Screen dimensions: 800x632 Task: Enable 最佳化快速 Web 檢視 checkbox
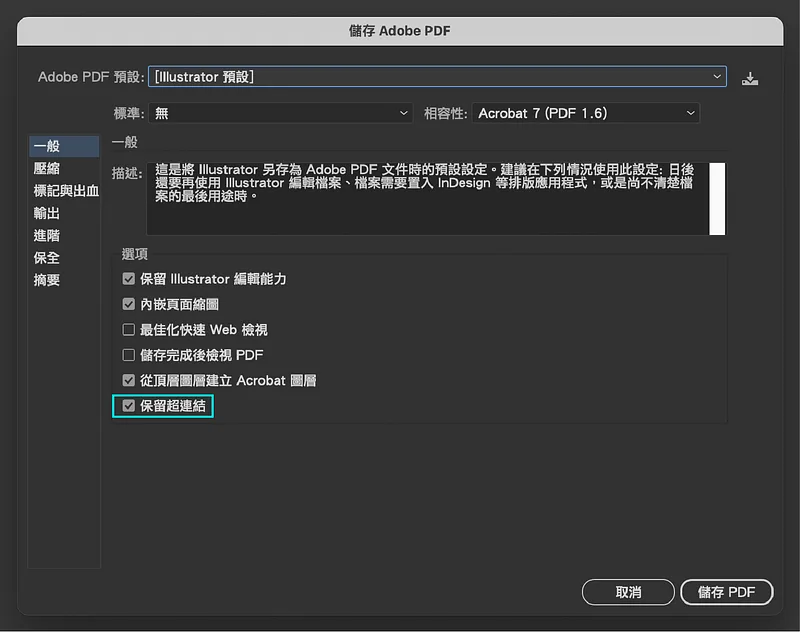pyautogui.click(x=129, y=330)
